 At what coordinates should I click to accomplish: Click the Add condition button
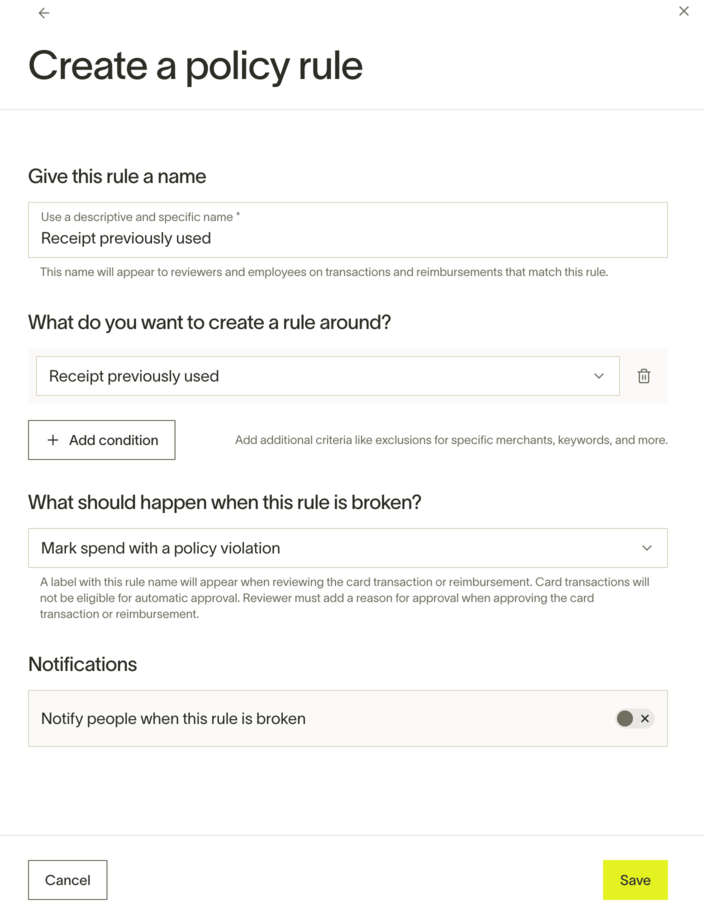pyautogui.click(x=101, y=440)
